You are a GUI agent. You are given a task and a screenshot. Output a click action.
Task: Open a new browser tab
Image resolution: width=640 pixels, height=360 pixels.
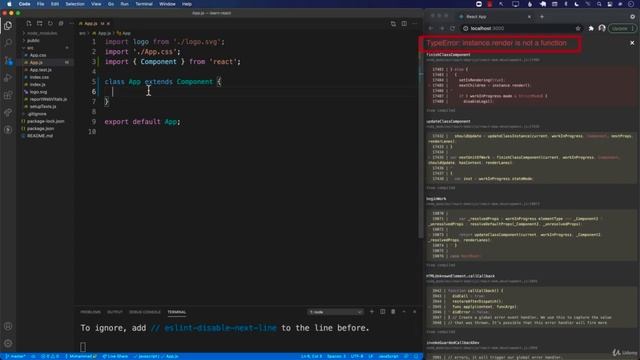[x=542, y=17]
